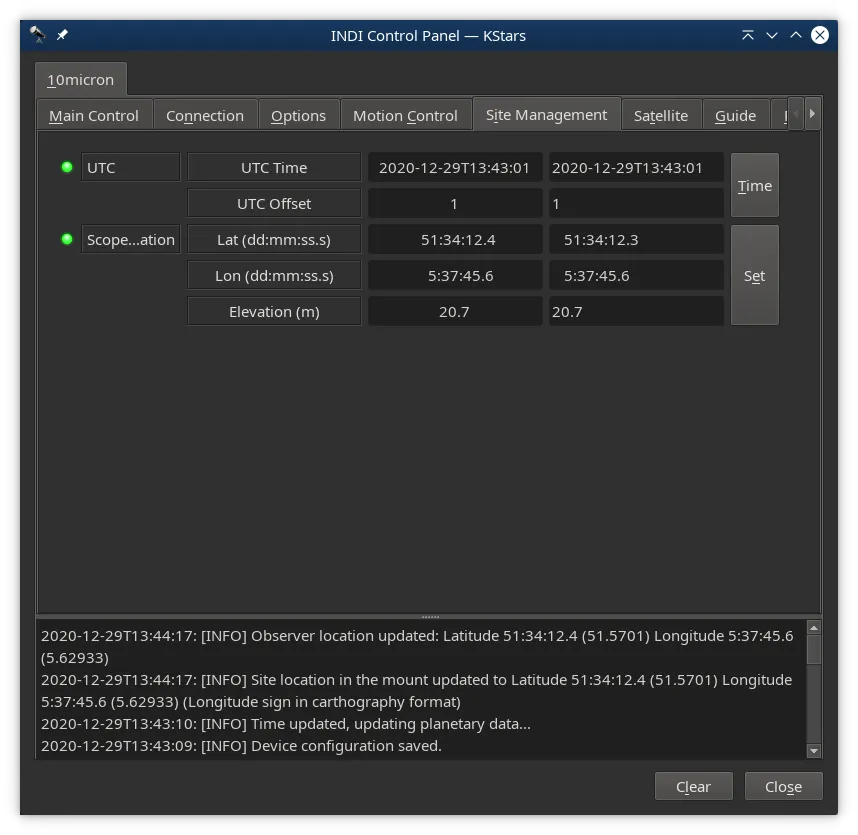Click the Lon (dd:mm:ss.s) label

(274, 276)
